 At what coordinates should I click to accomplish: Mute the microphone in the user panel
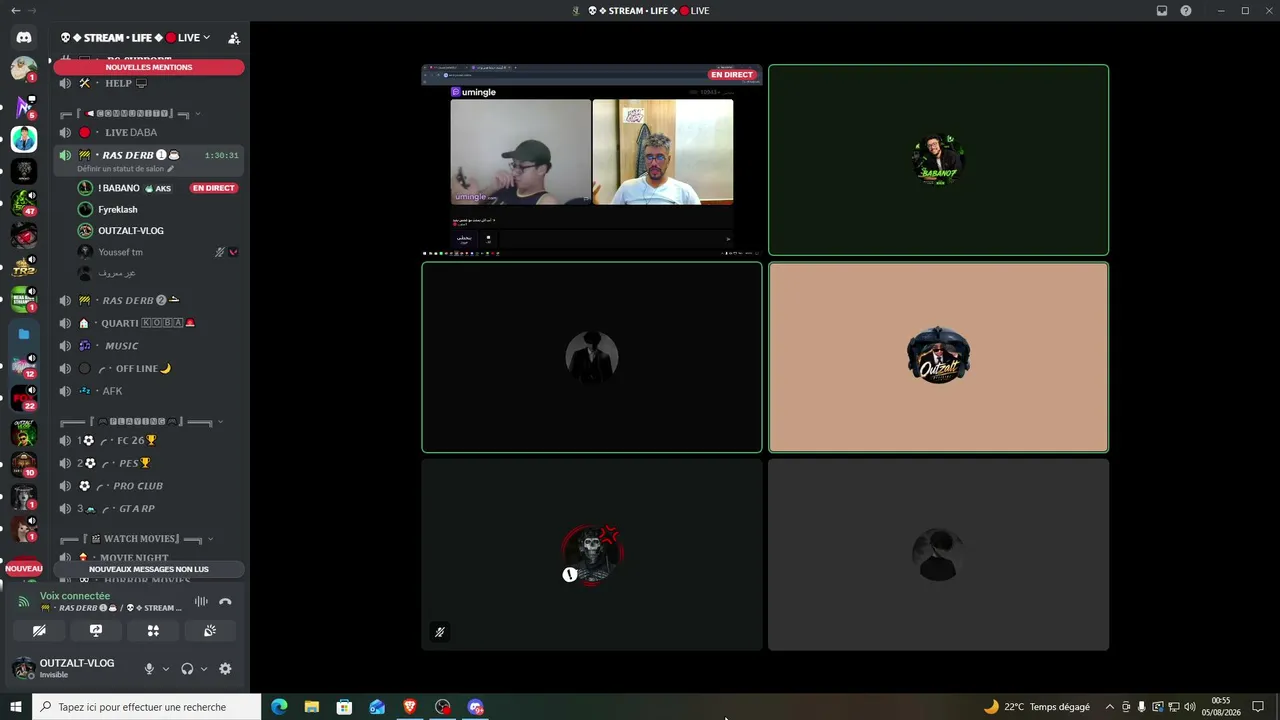149,669
